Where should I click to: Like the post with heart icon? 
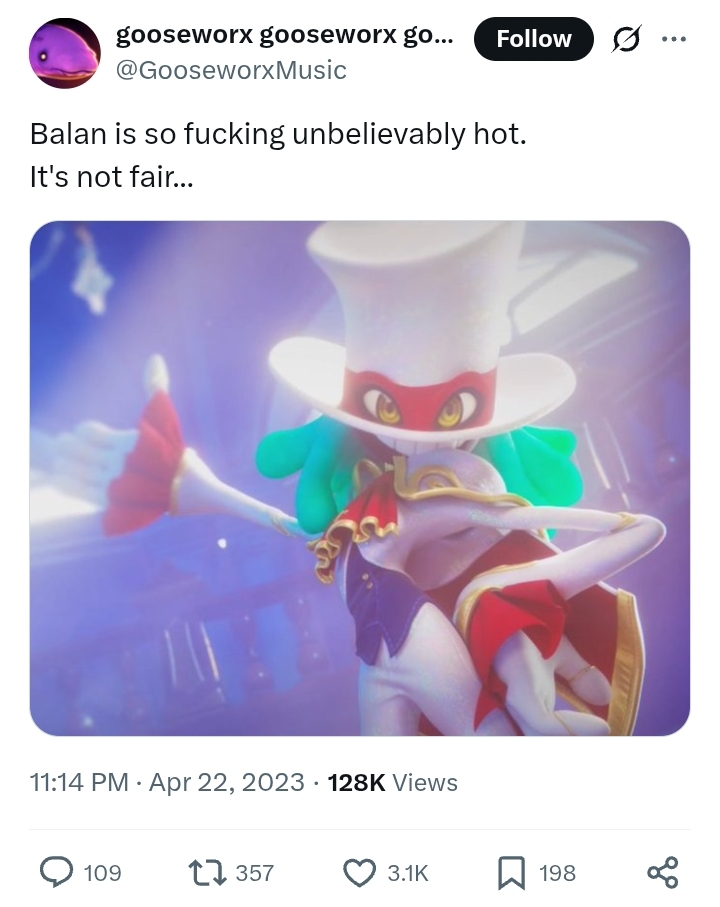[360, 872]
